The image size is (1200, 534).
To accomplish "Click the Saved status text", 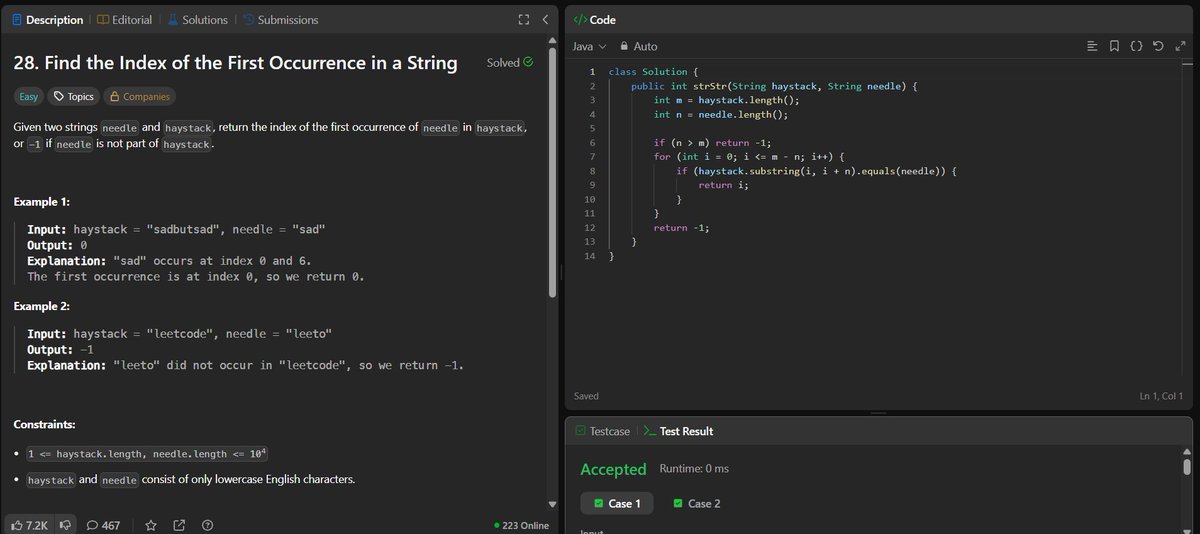I will coord(587,396).
